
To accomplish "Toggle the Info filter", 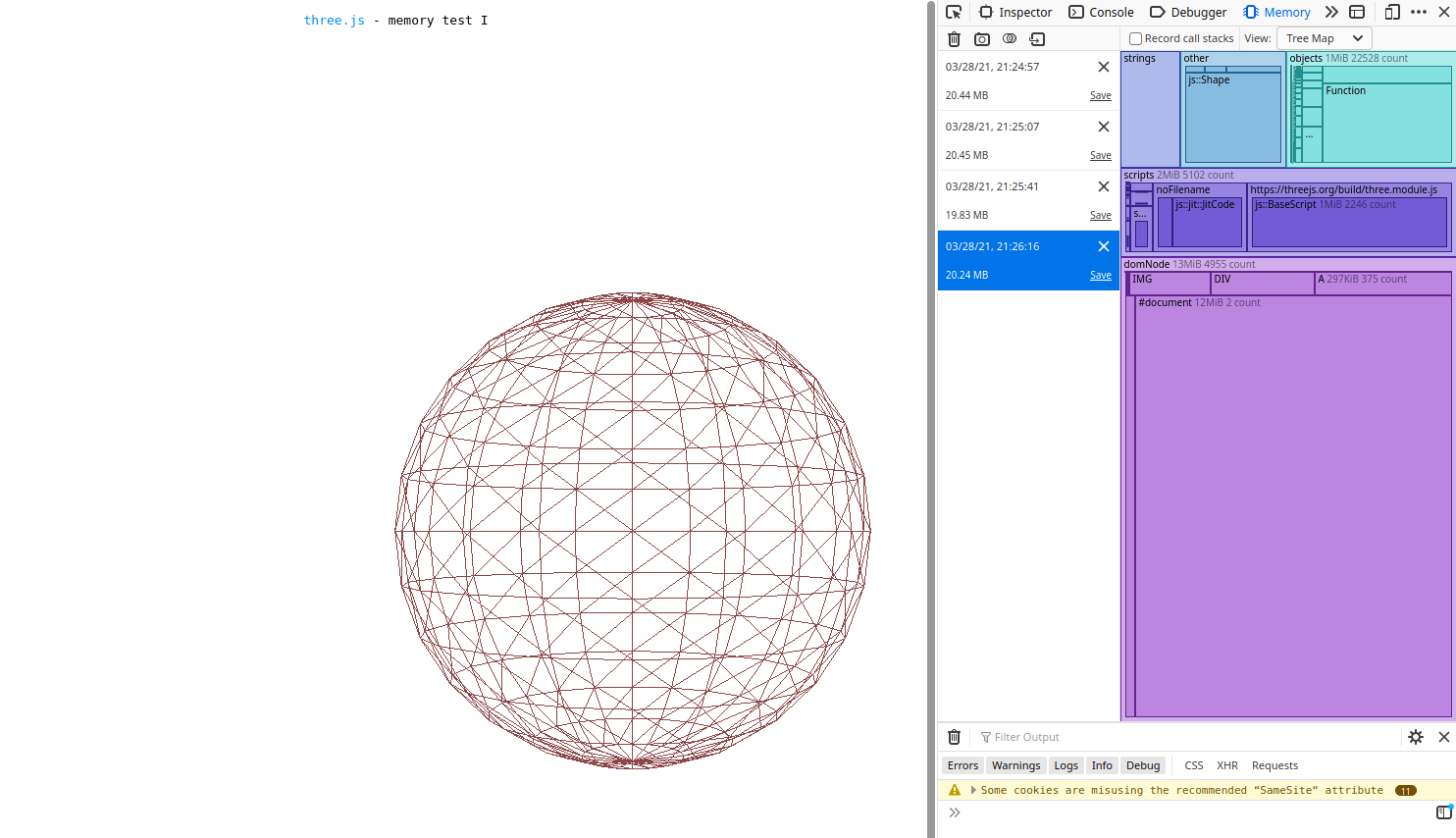I will tap(1102, 765).
